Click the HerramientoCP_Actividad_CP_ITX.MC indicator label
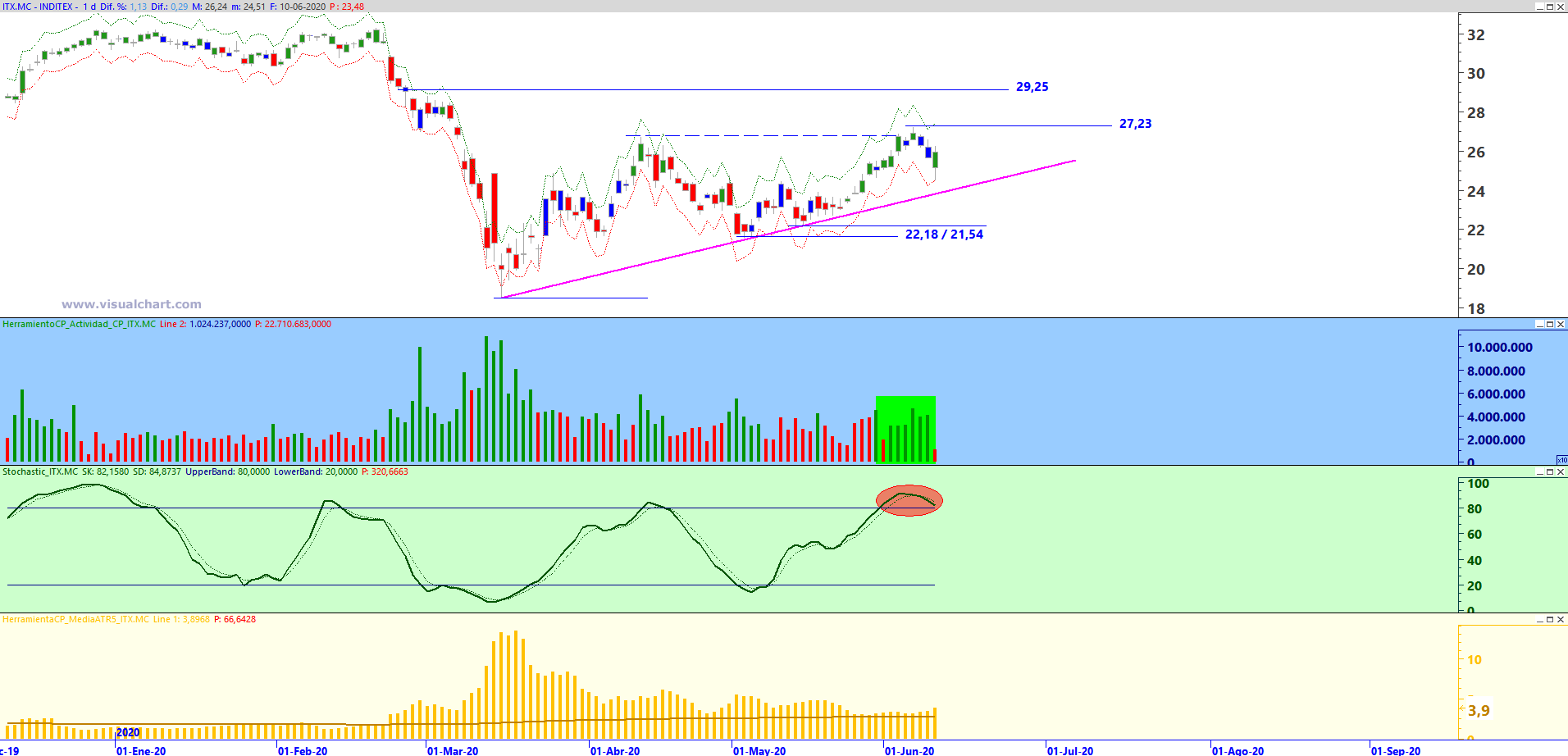This screenshot has height=756, width=1568. (x=79, y=324)
